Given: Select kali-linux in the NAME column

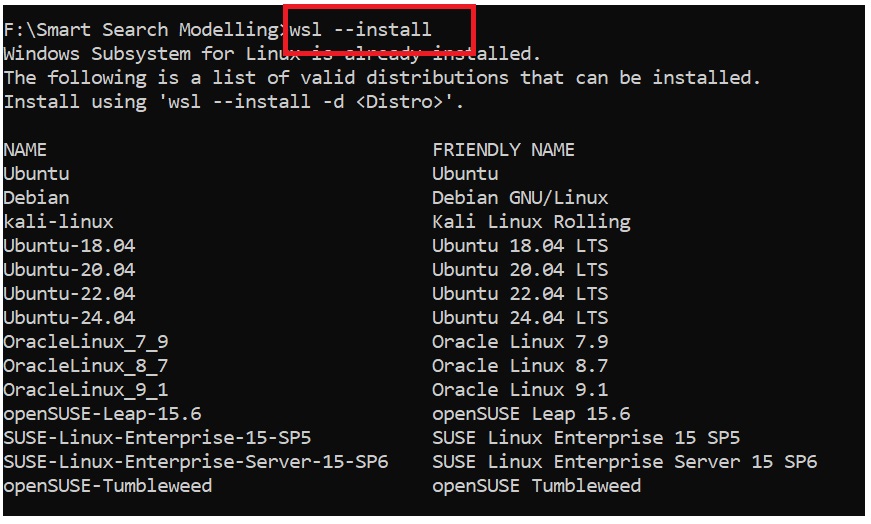Looking at the screenshot, I should pos(58,221).
